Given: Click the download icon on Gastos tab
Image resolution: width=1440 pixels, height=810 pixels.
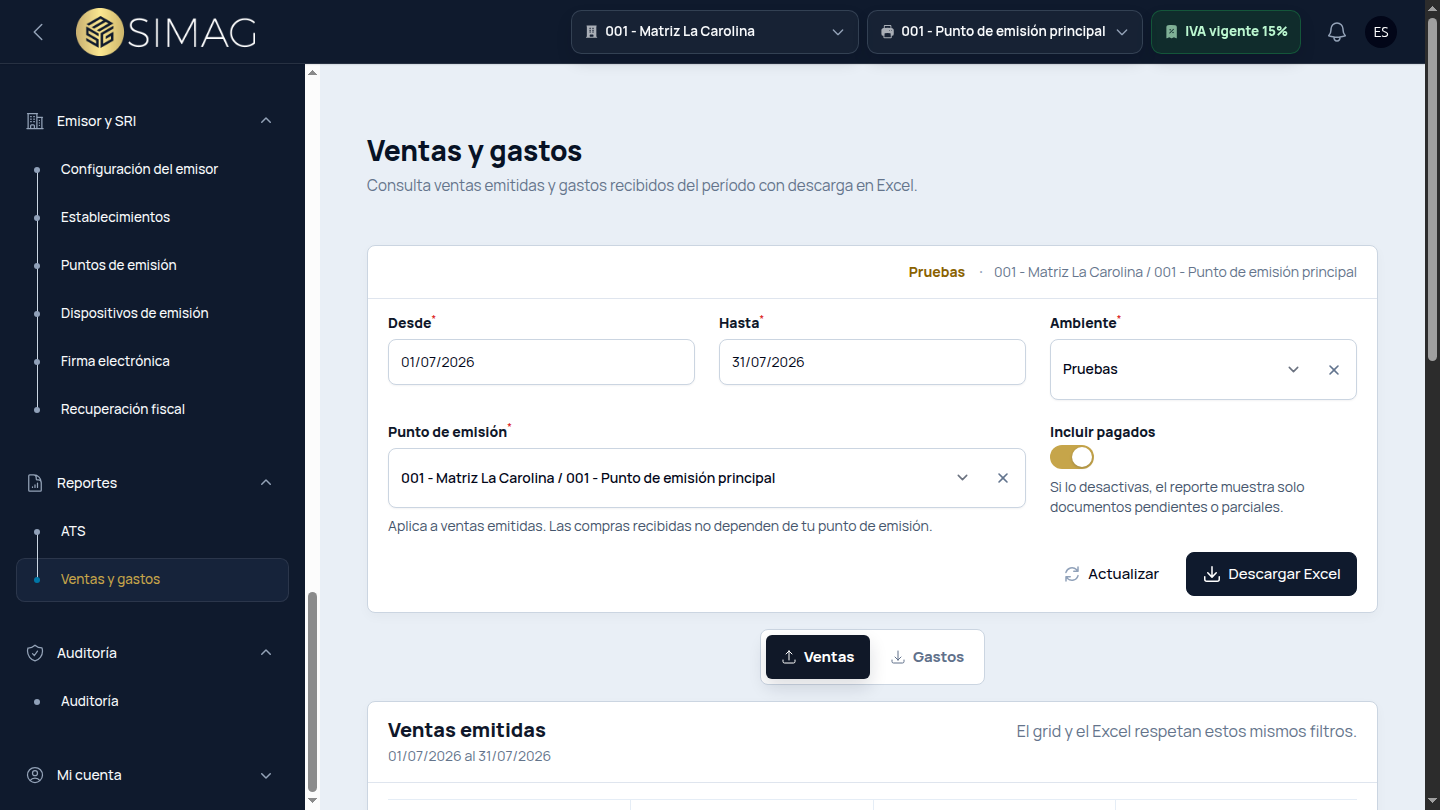Looking at the screenshot, I should click(897, 657).
